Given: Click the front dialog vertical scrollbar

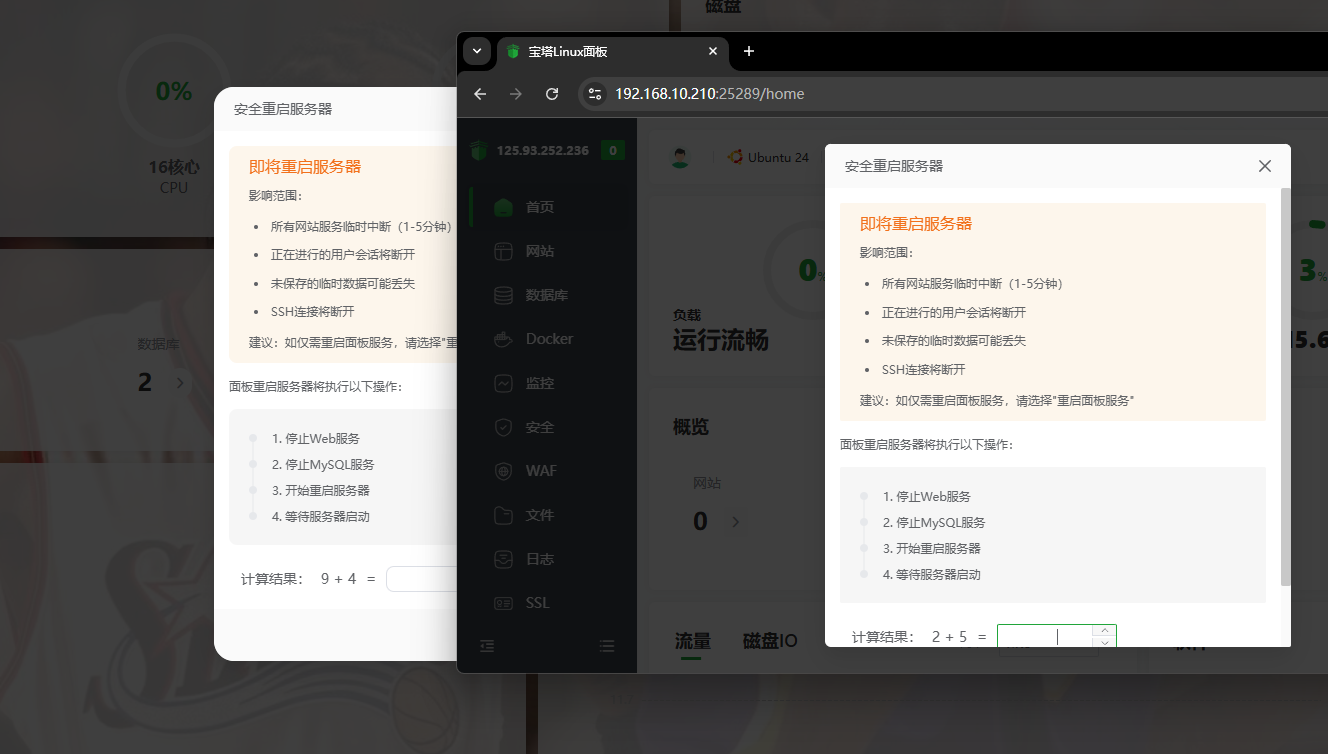Looking at the screenshot, I should point(1286,386).
